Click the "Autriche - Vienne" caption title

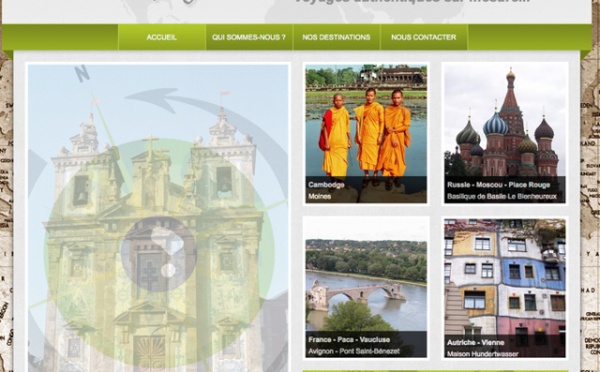476,343
